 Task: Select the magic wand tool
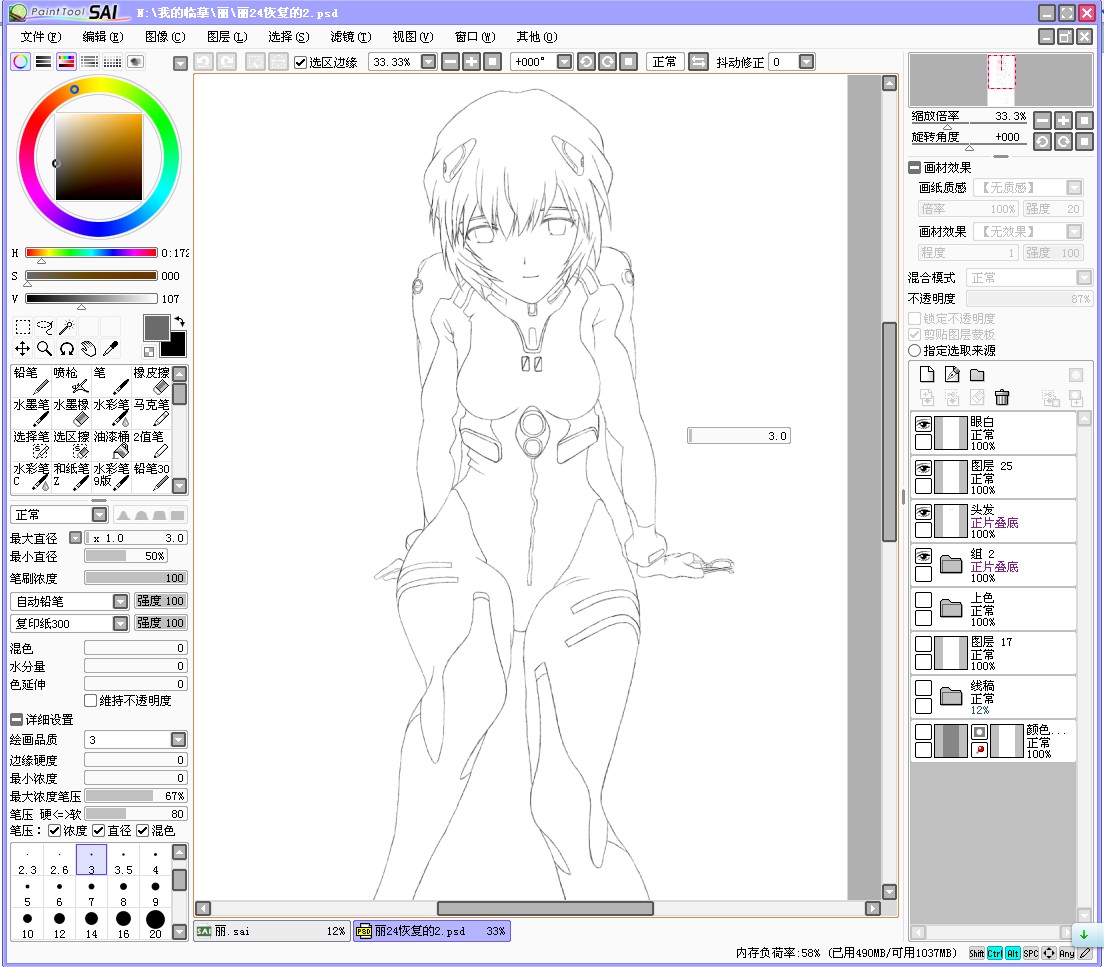[x=67, y=327]
